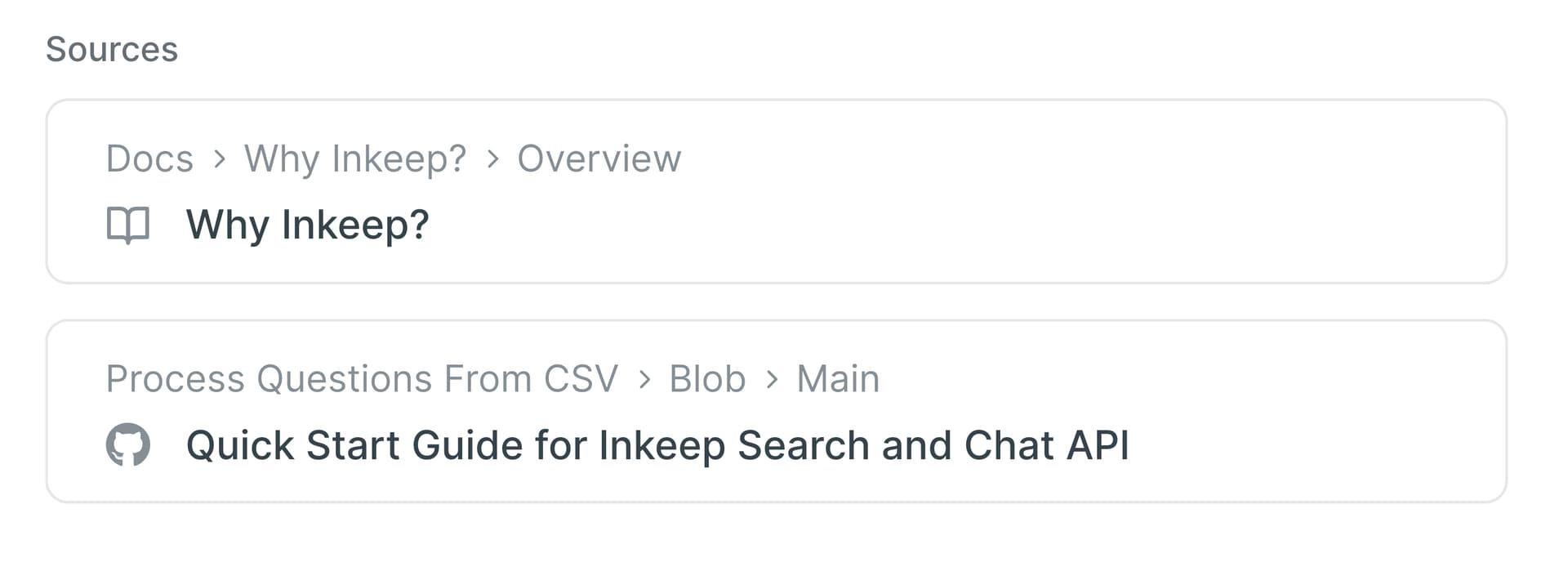The width and height of the screenshot is (1568, 567).
Task: Click chevron between Docs and Why Inkeep?
Action: coord(219,158)
